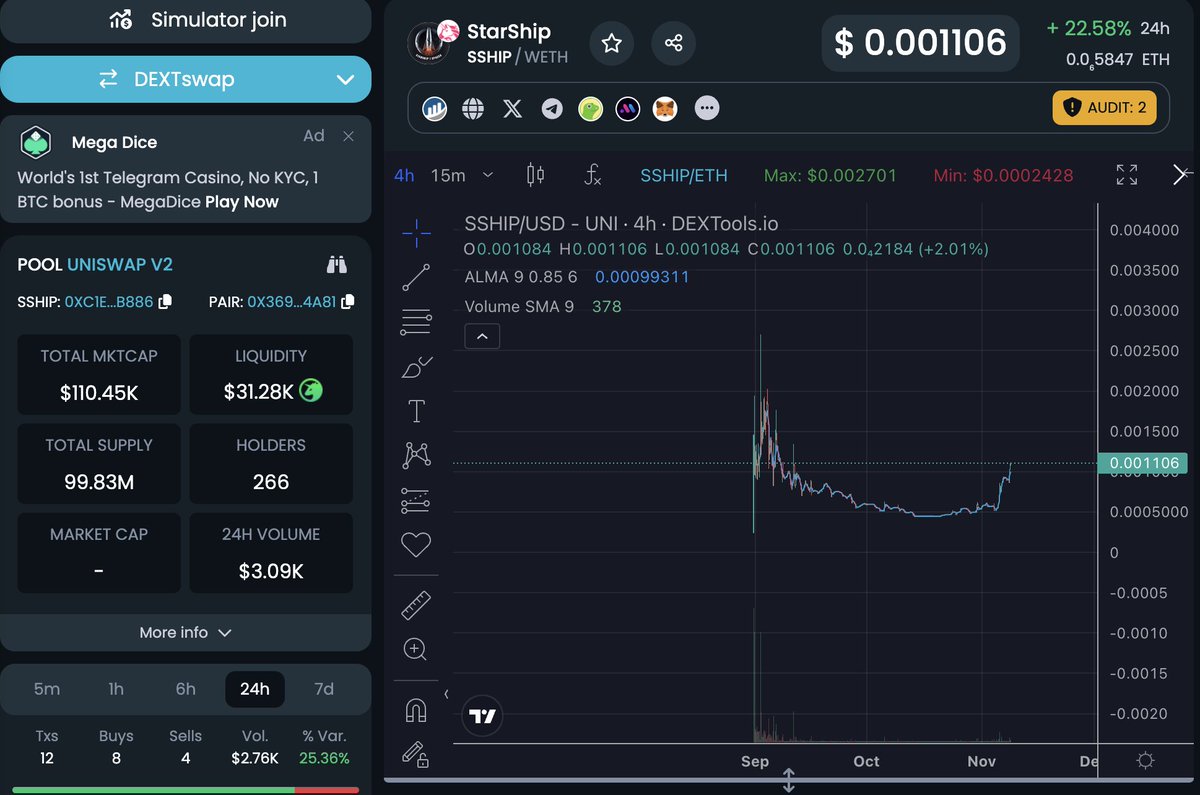The image size is (1200, 795).
Task: Add StarShip to favorites with star
Action: pos(612,43)
